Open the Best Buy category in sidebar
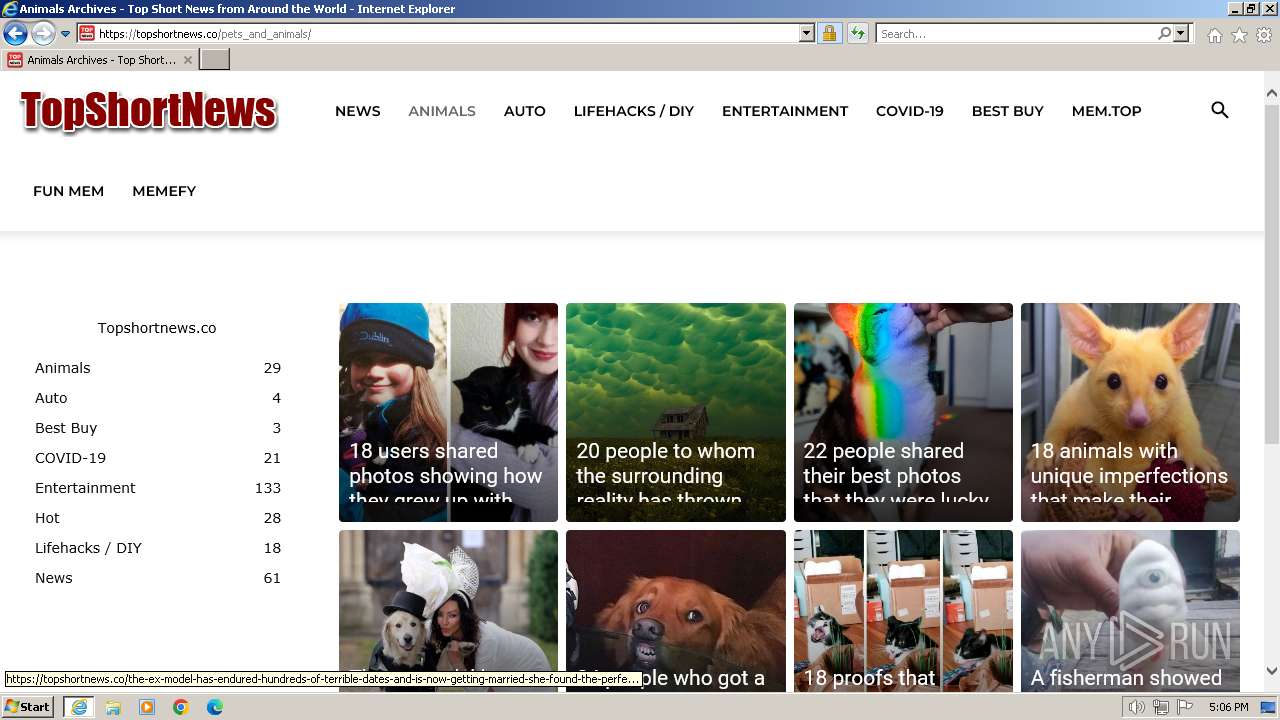1280x720 pixels. pyautogui.click(x=66, y=428)
